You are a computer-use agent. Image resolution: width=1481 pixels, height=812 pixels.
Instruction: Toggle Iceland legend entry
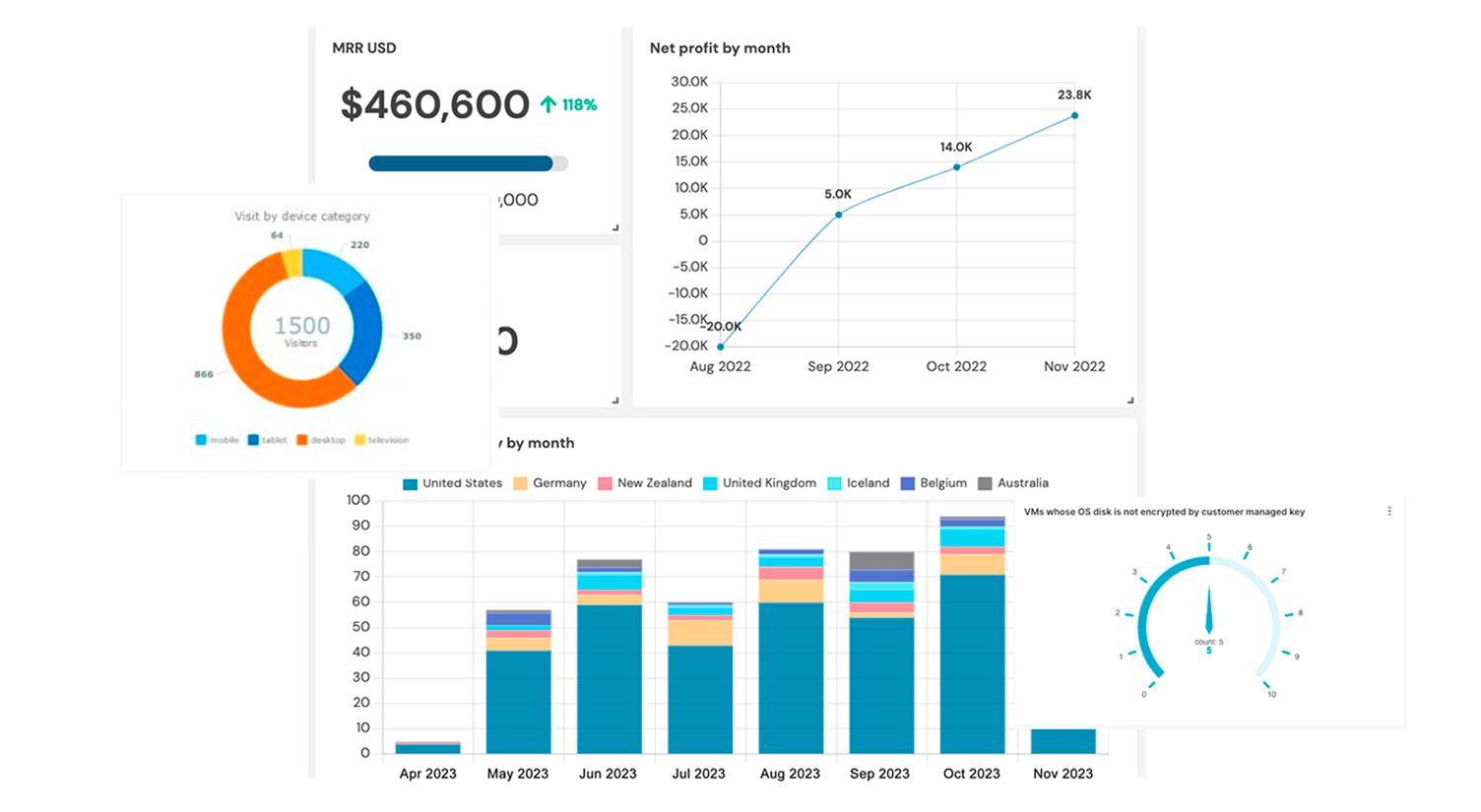(859, 483)
